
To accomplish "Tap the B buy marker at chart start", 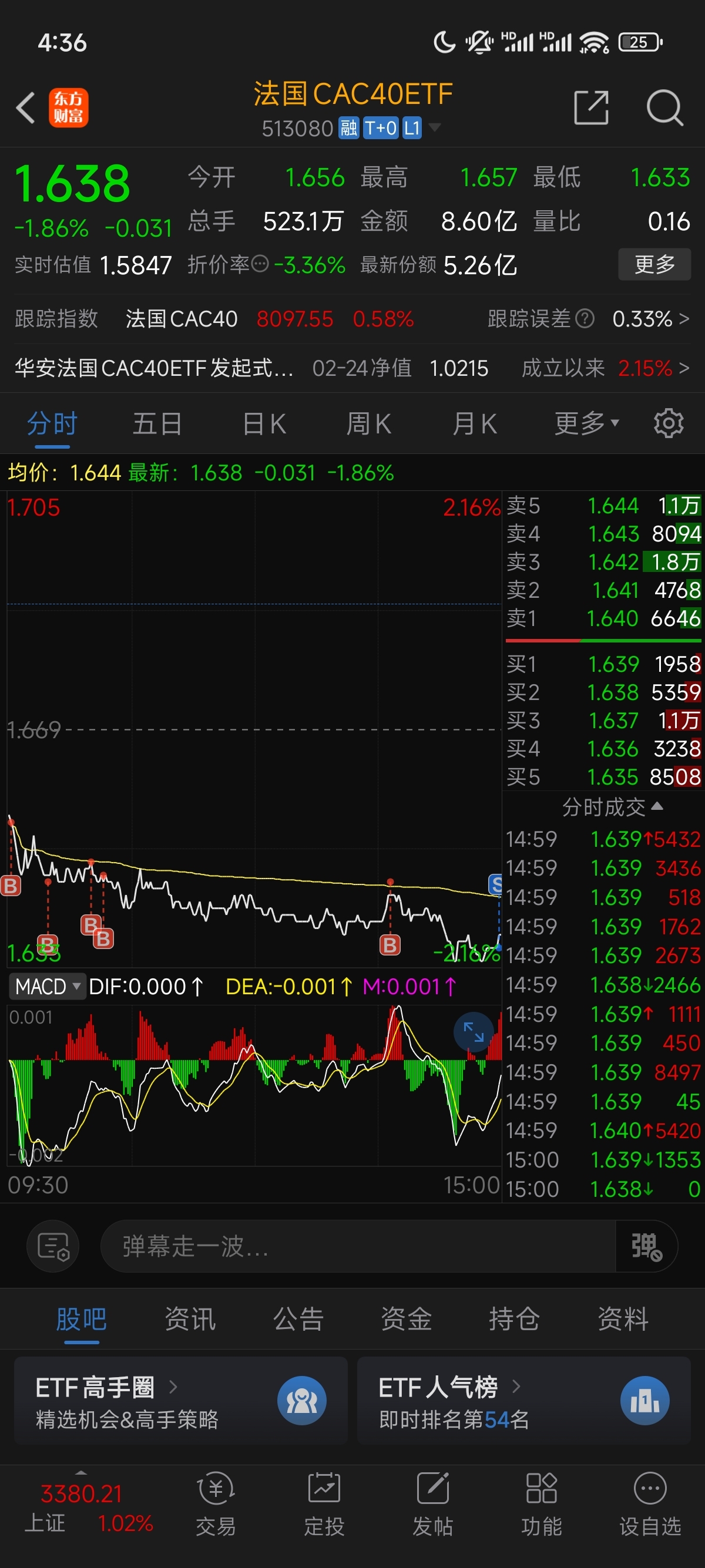I will coord(11,886).
